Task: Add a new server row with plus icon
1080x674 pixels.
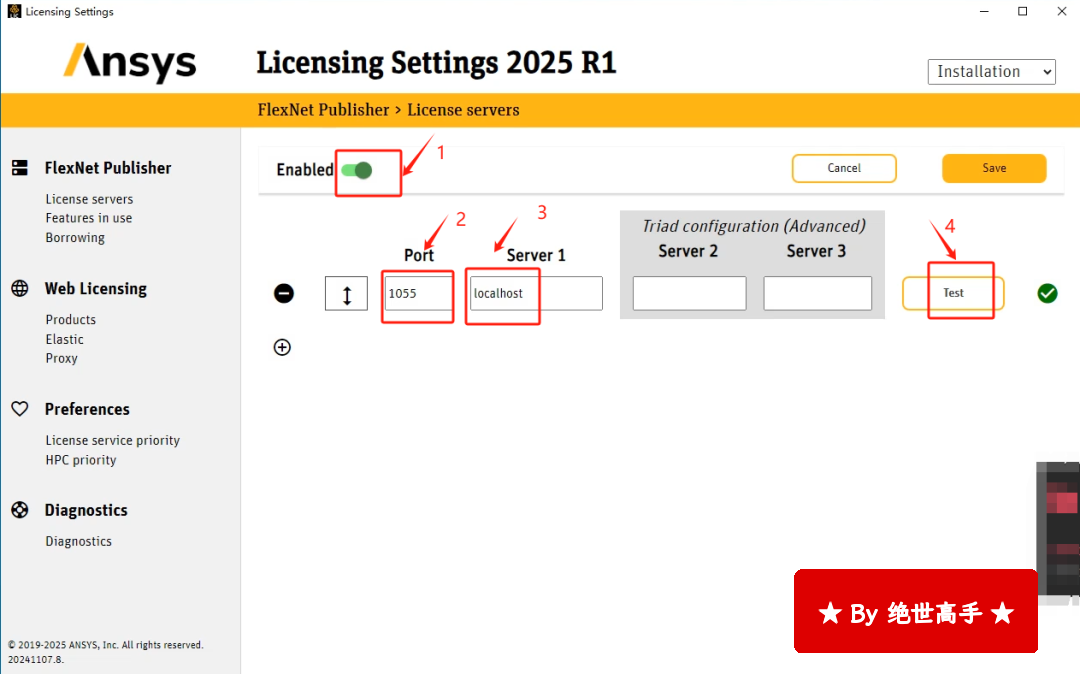Action: coord(282,347)
